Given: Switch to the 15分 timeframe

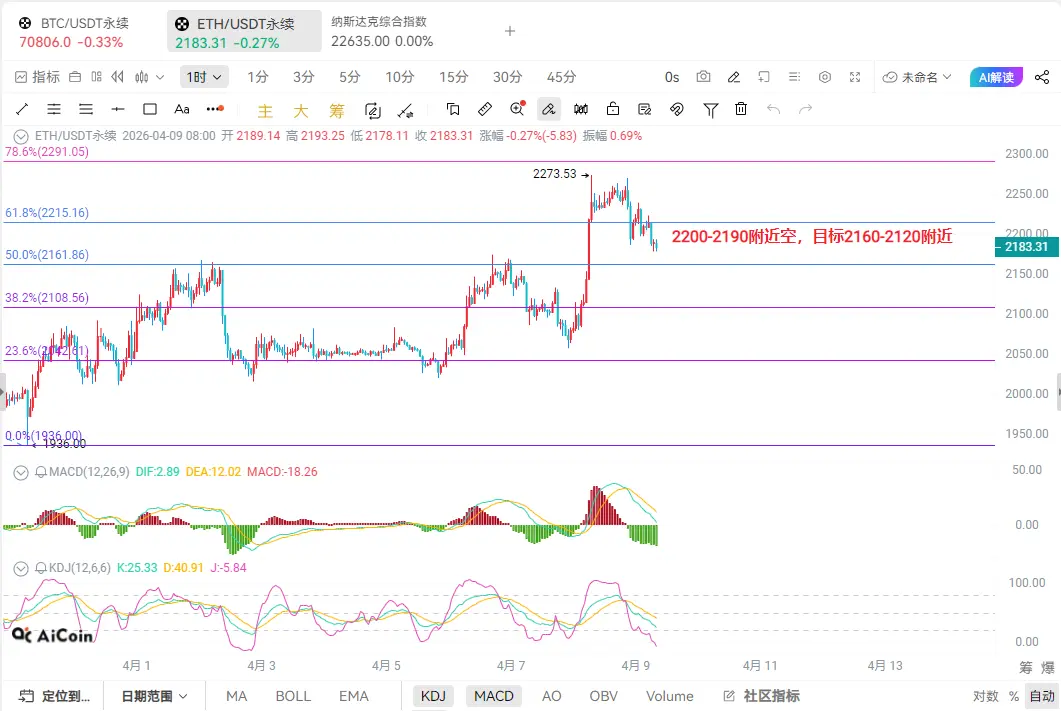Looking at the screenshot, I should (453, 77).
